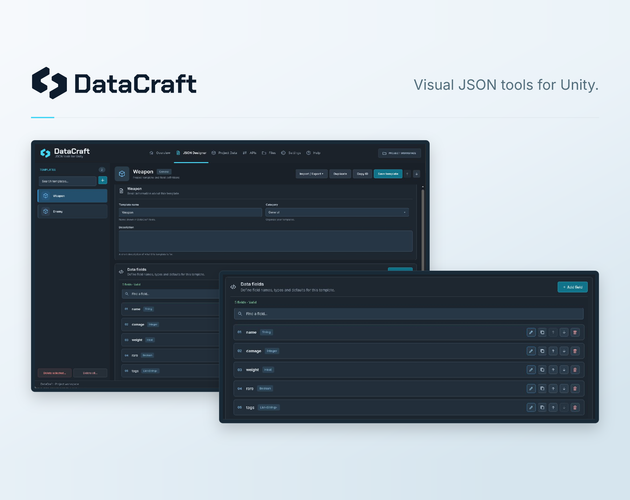Open the Files tab

(269, 153)
